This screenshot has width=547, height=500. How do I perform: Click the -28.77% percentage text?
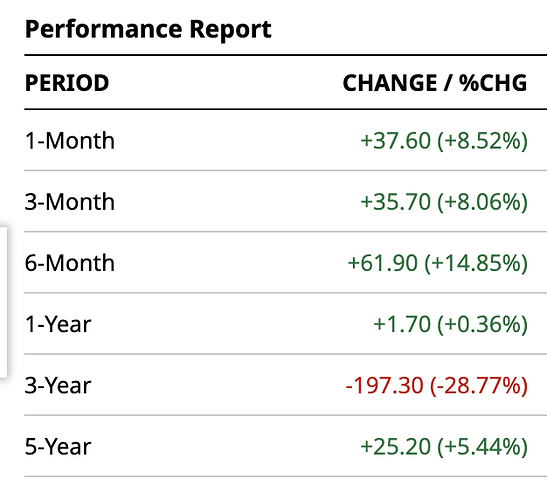click(x=479, y=386)
